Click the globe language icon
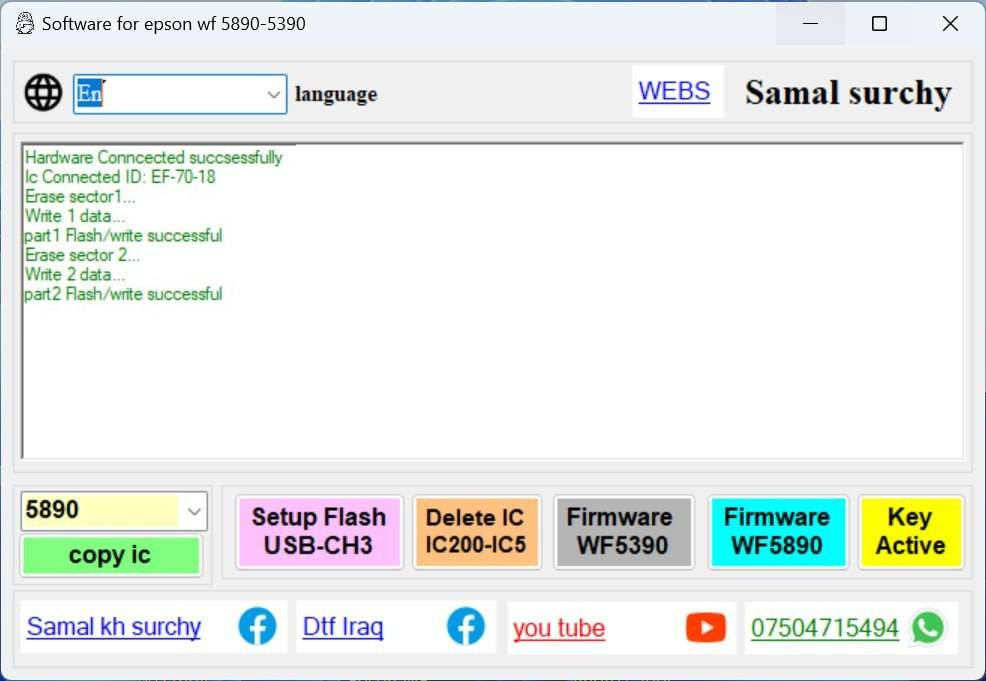The image size is (986, 681). [43, 93]
